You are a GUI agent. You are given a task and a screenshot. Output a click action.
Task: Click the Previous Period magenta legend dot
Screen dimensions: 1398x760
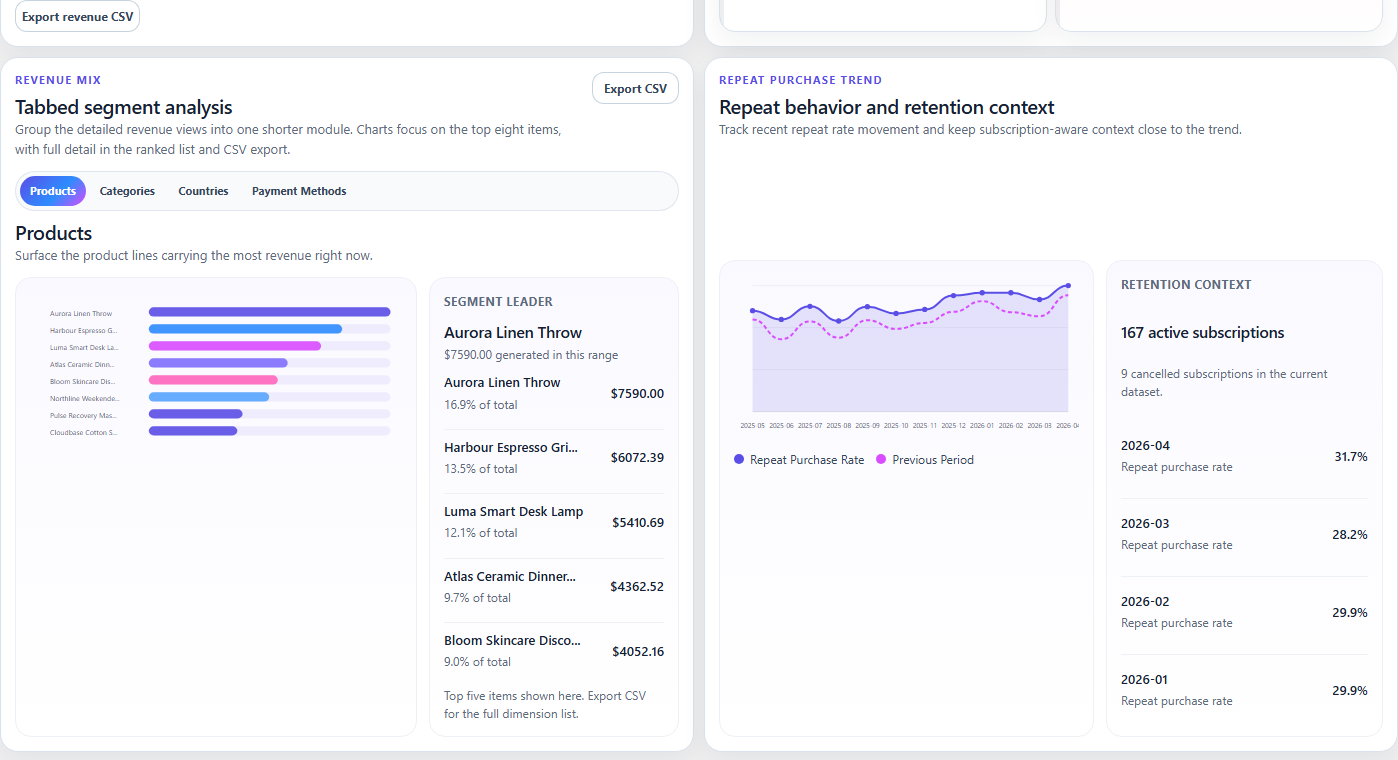point(880,459)
